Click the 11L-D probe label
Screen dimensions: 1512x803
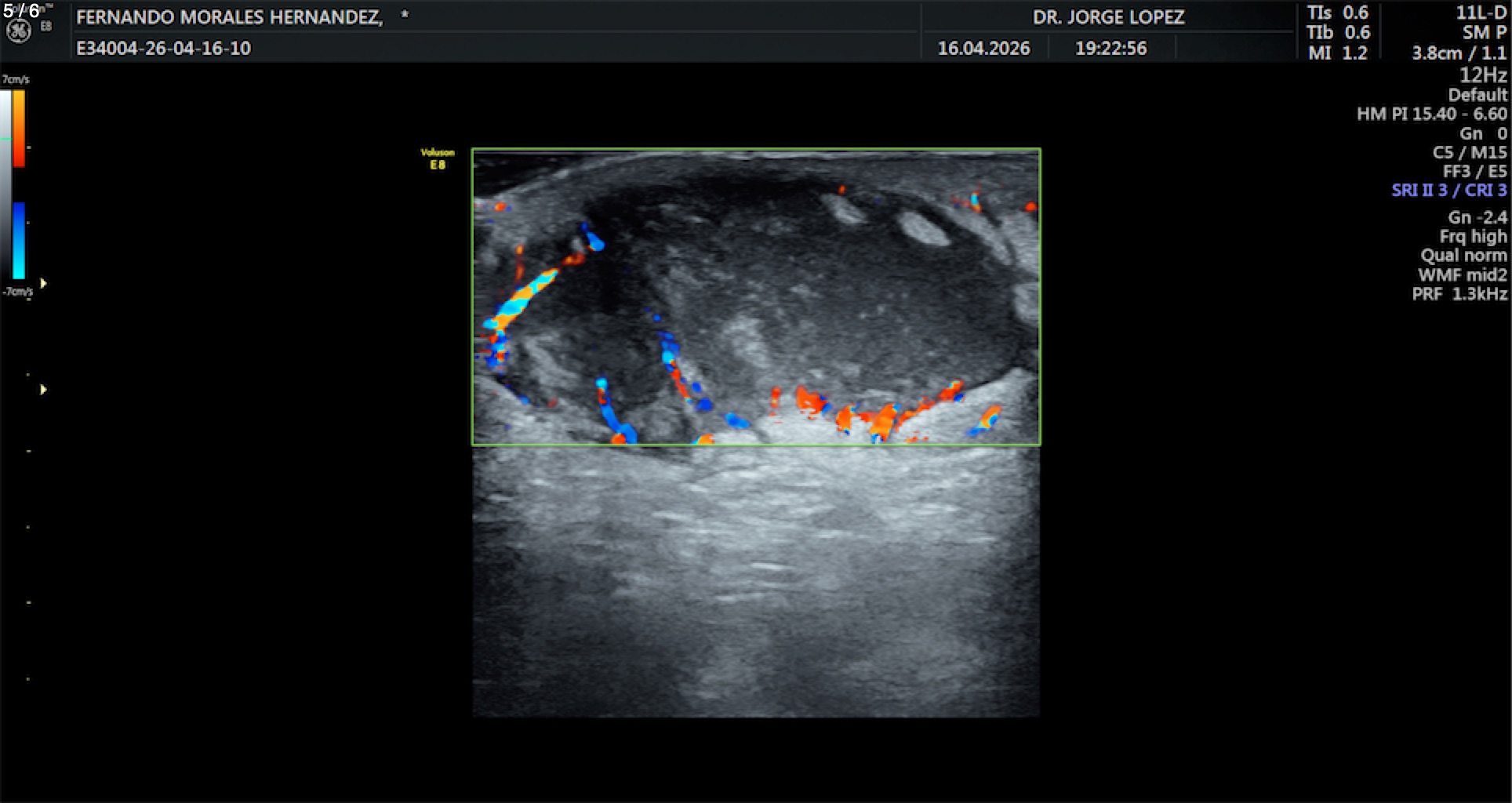point(1481,13)
